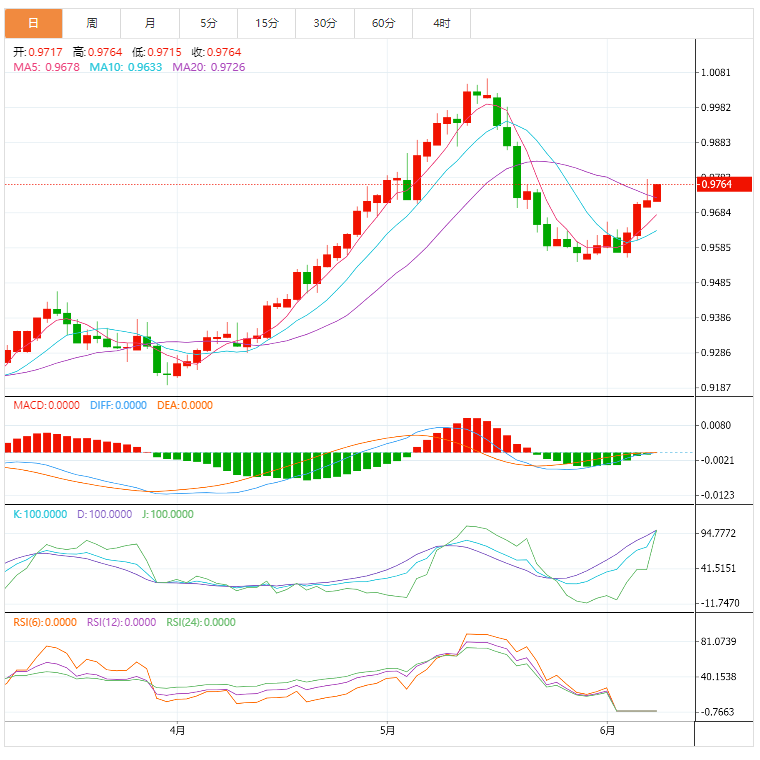Open the 4时 timeframe tab

442,23
